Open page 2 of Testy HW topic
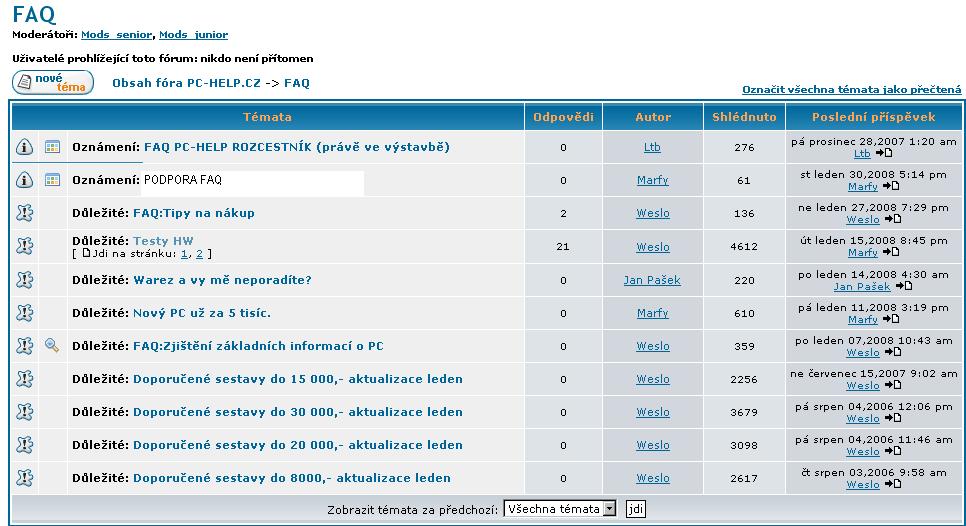Viewport: 966px width, 526px height. tap(197, 254)
